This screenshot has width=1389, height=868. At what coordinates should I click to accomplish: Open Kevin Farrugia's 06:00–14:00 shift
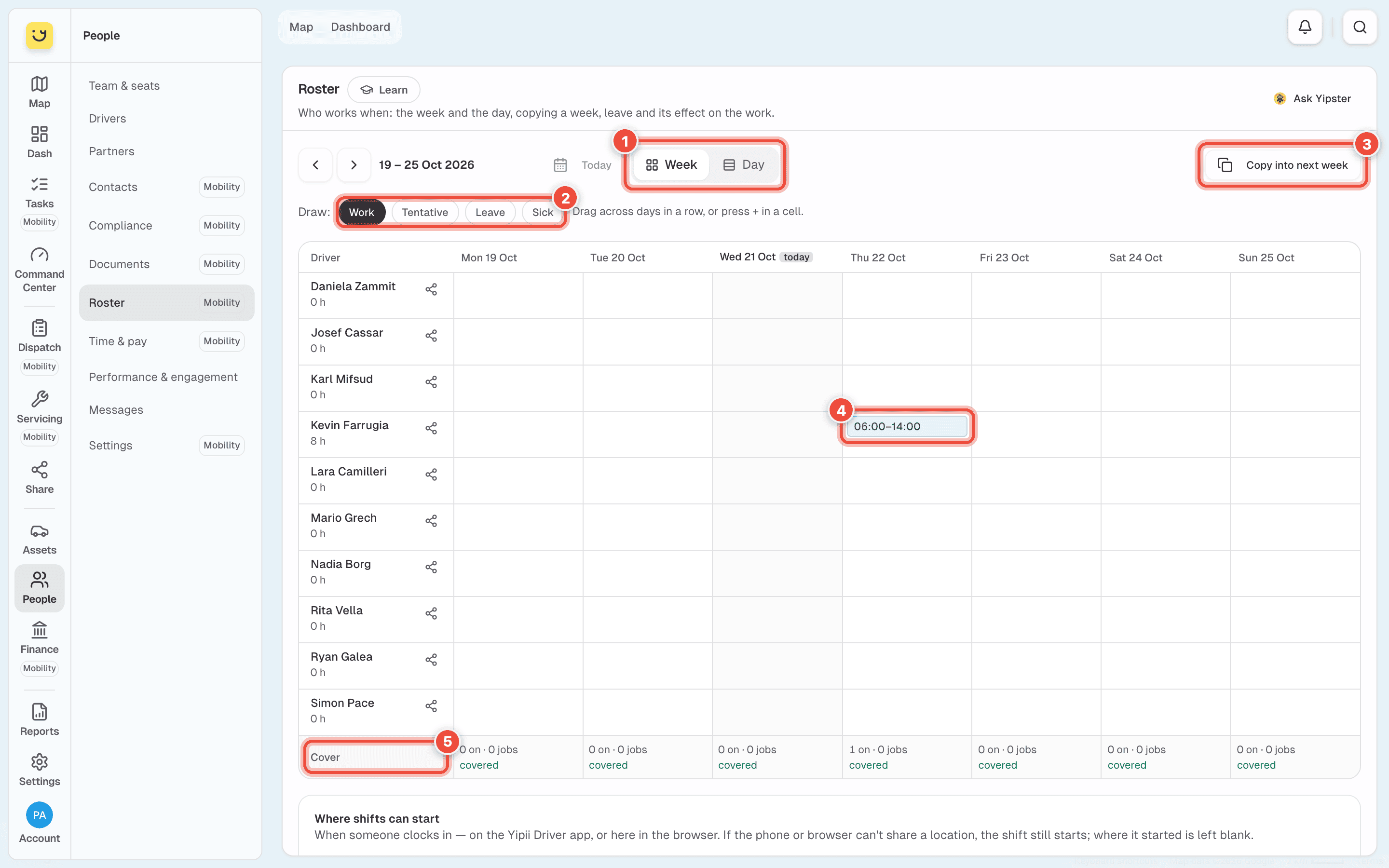pyautogui.click(x=907, y=426)
